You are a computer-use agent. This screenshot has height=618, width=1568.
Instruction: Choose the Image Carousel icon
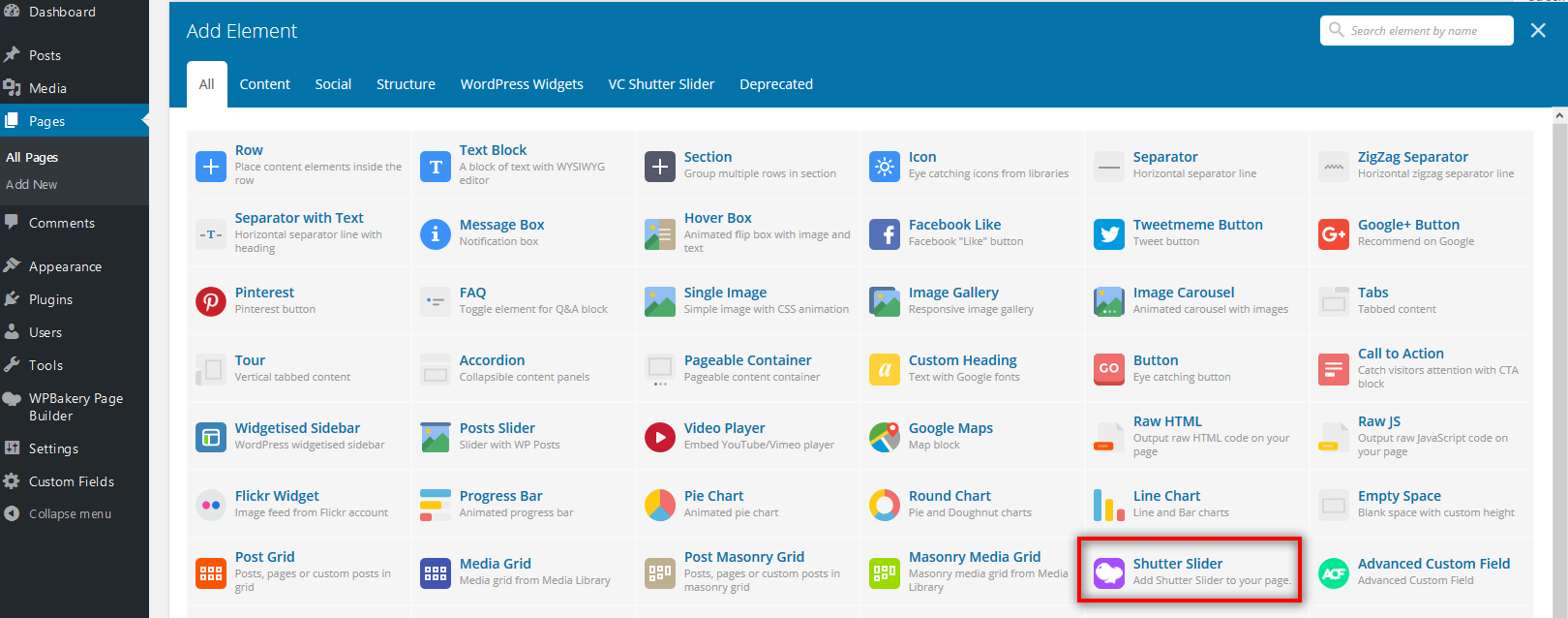pyautogui.click(x=1109, y=302)
